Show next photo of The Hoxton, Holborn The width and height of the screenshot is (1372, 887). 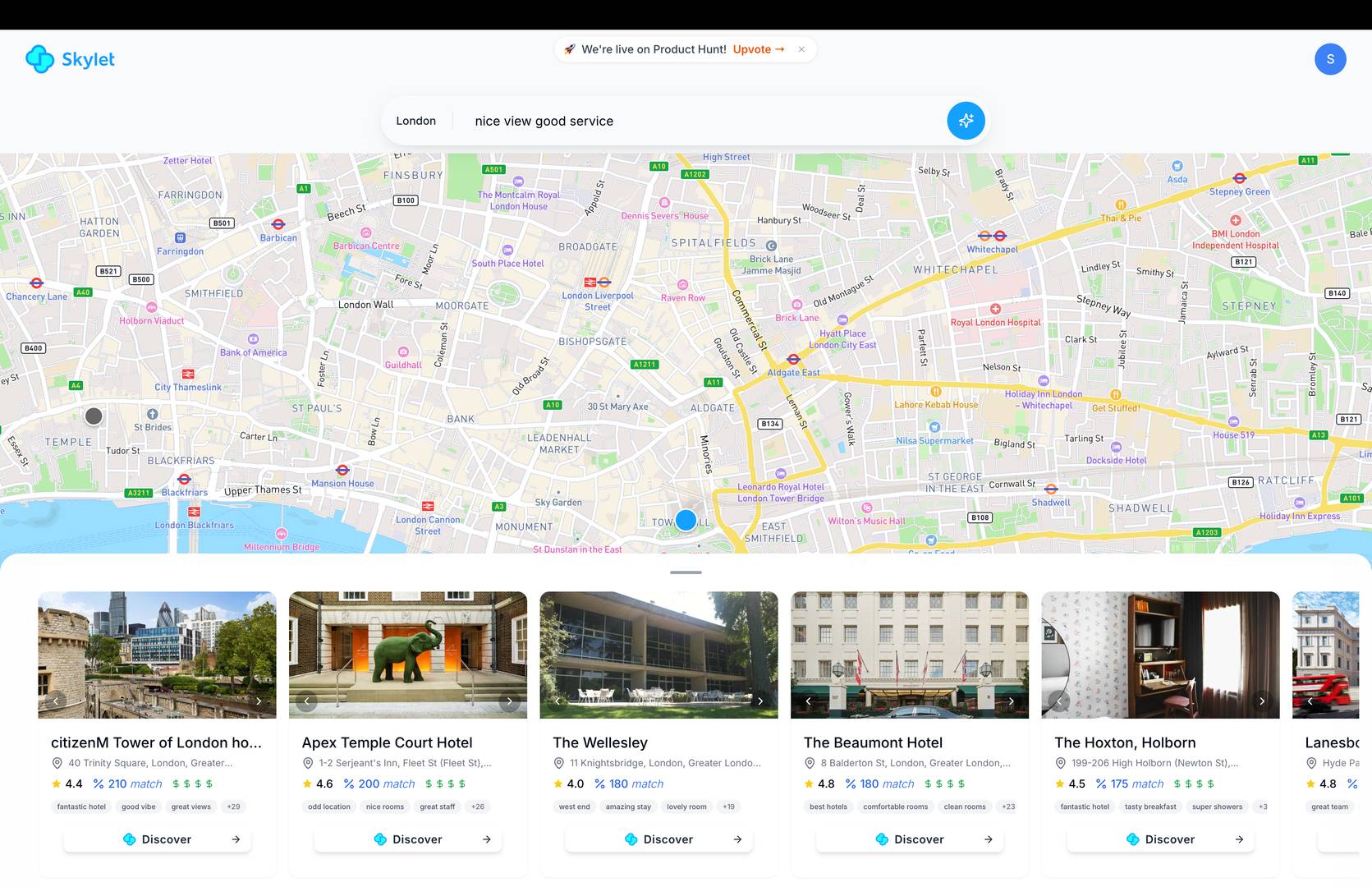tap(1262, 701)
